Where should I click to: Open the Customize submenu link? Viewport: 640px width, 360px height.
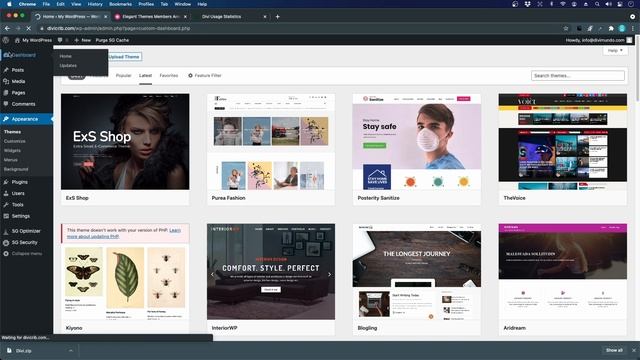tap(15, 141)
